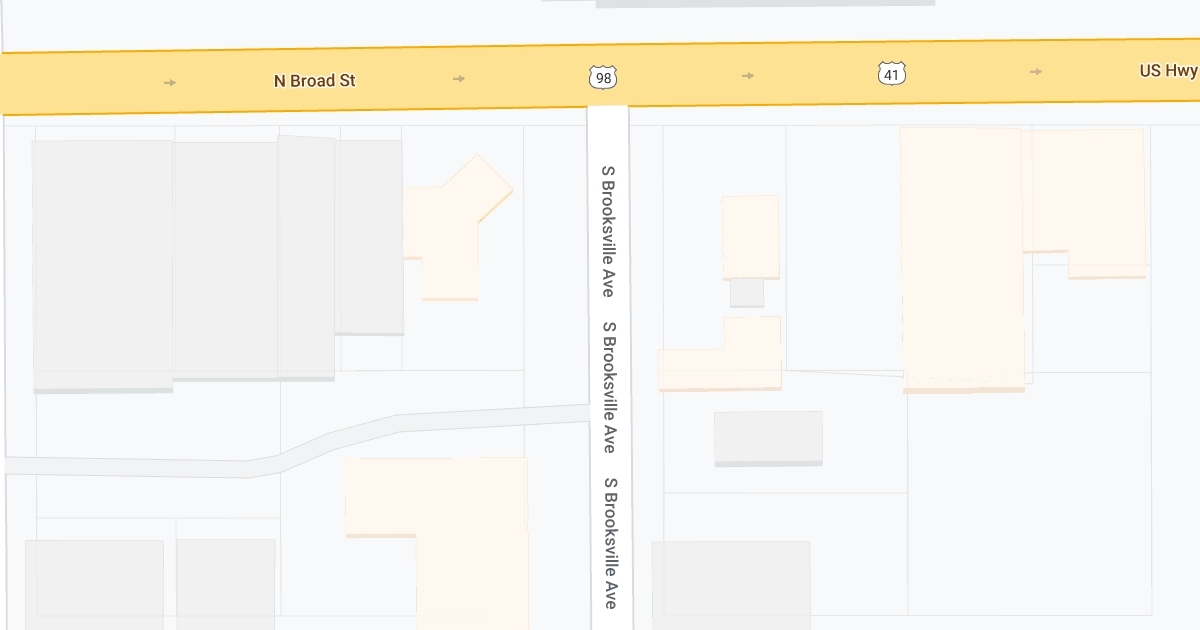Click the topmost S Brooksville Ave label

[x=607, y=231]
